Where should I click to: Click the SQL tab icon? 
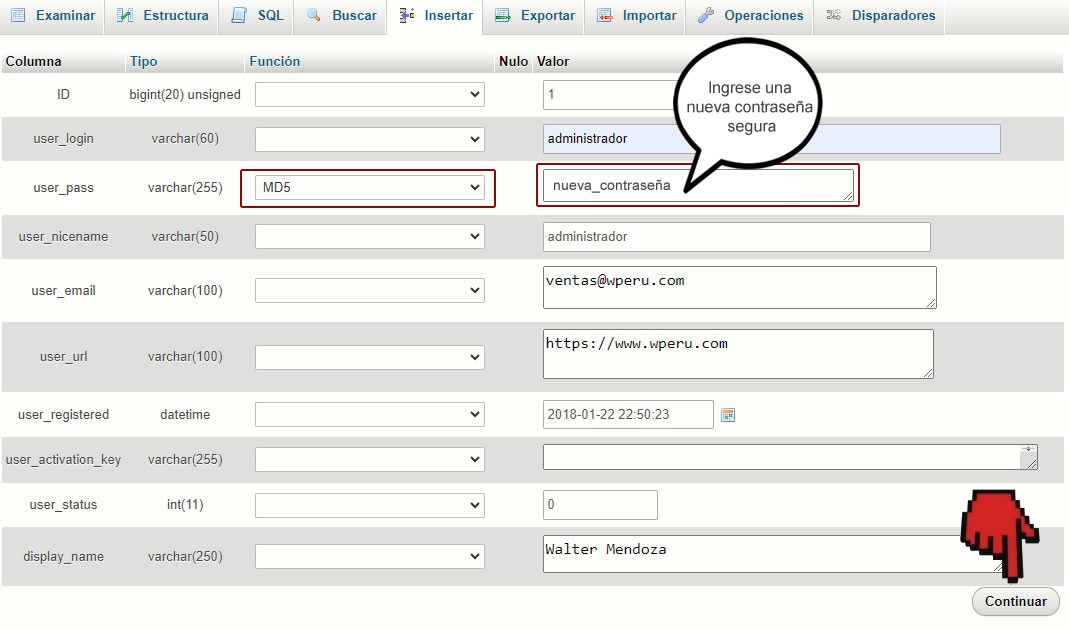click(x=238, y=15)
